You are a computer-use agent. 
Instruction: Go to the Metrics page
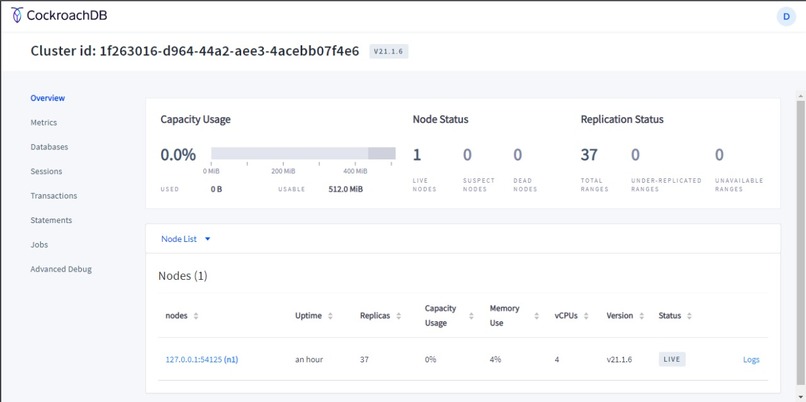[44, 122]
